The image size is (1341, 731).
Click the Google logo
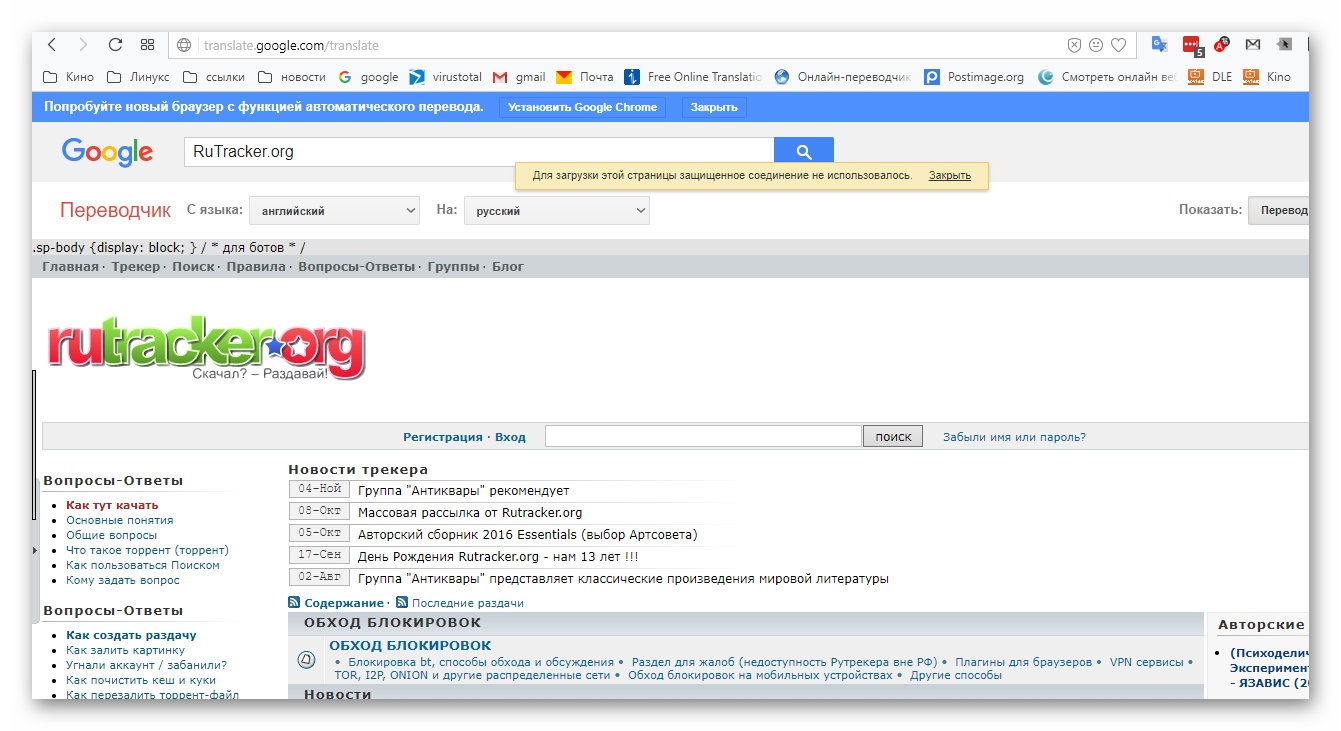[107, 152]
